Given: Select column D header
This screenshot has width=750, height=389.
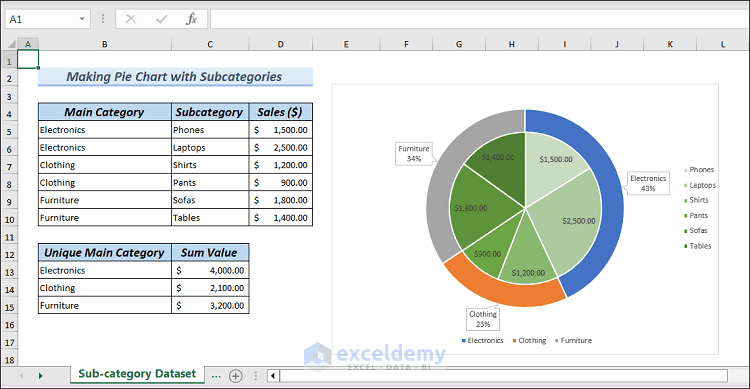Looking at the screenshot, I should tap(280, 44).
